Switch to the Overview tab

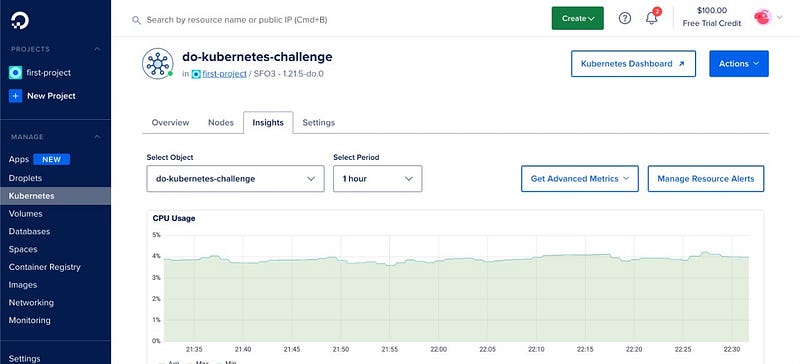(170, 123)
